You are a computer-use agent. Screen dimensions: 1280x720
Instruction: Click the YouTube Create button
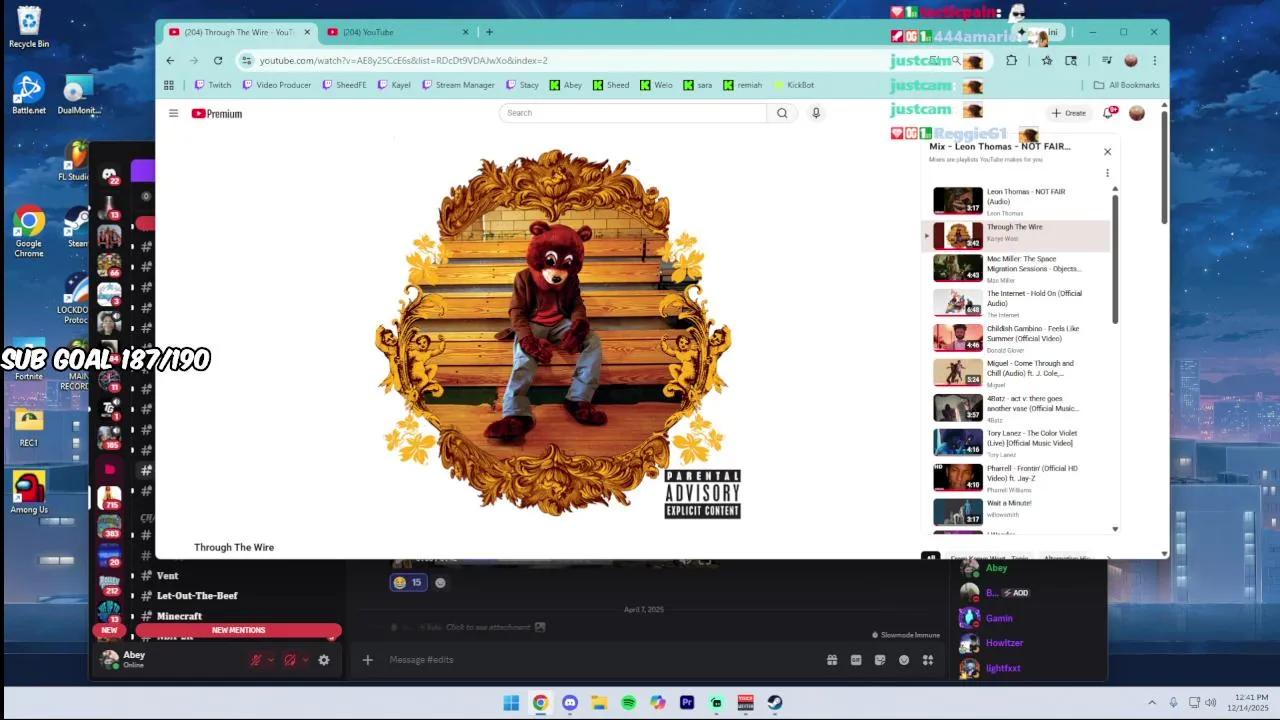coord(1068,113)
